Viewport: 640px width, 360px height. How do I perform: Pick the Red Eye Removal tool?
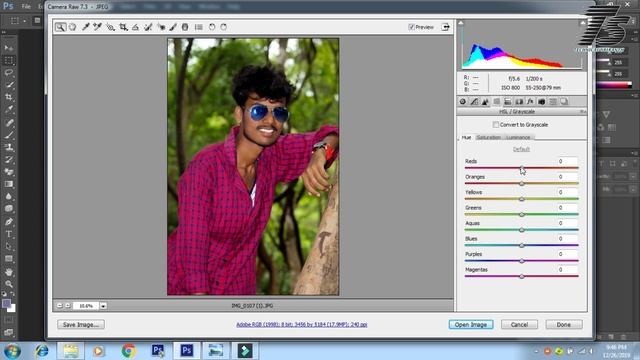click(x=161, y=27)
